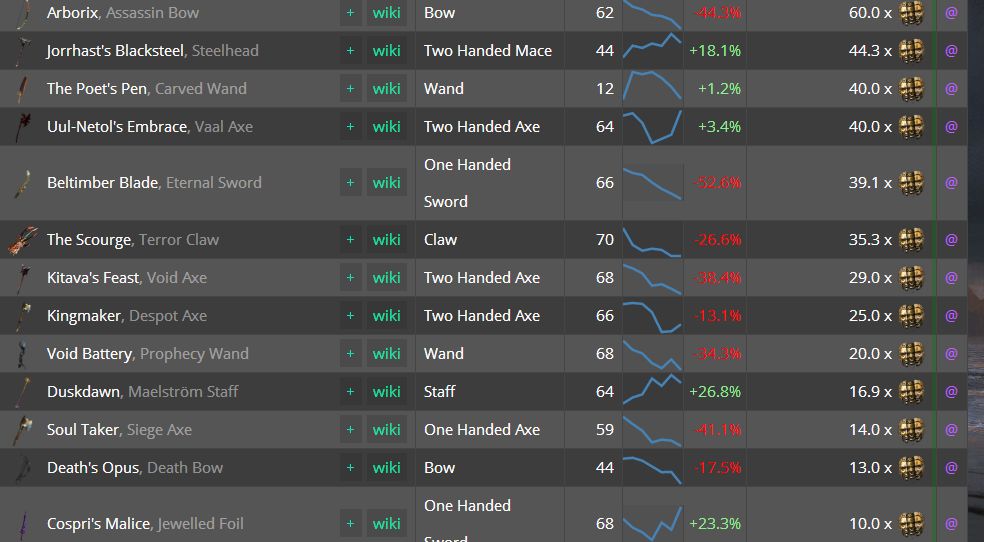Click Void Battery price history graph
This screenshot has height=542, width=984.
coord(652,354)
